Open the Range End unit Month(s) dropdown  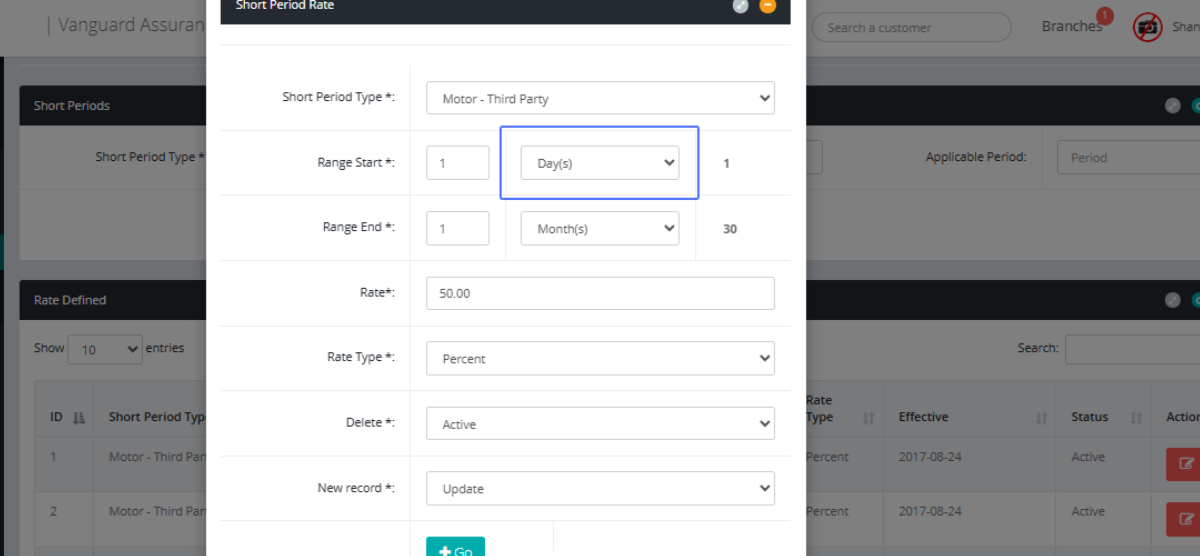click(600, 228)
